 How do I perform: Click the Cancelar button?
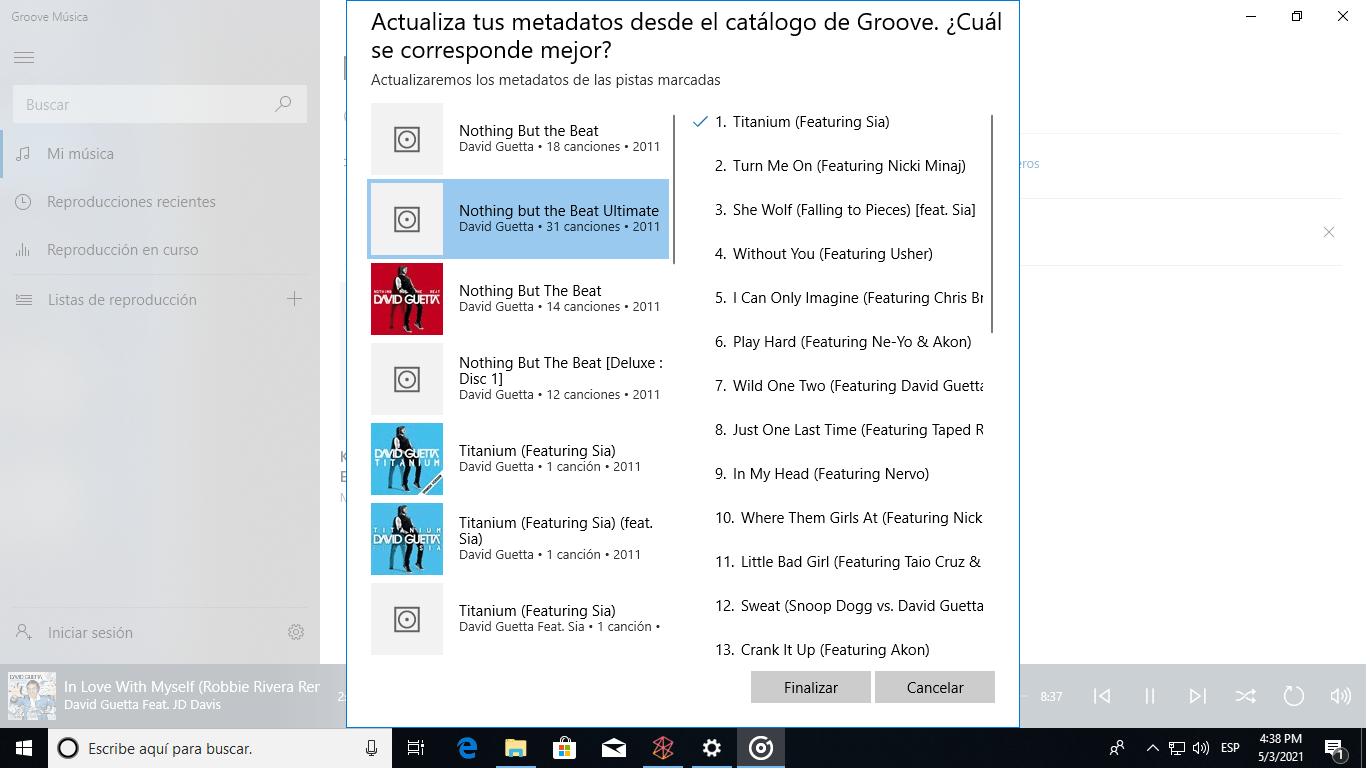pyautogui.click(x=935, y=687)
